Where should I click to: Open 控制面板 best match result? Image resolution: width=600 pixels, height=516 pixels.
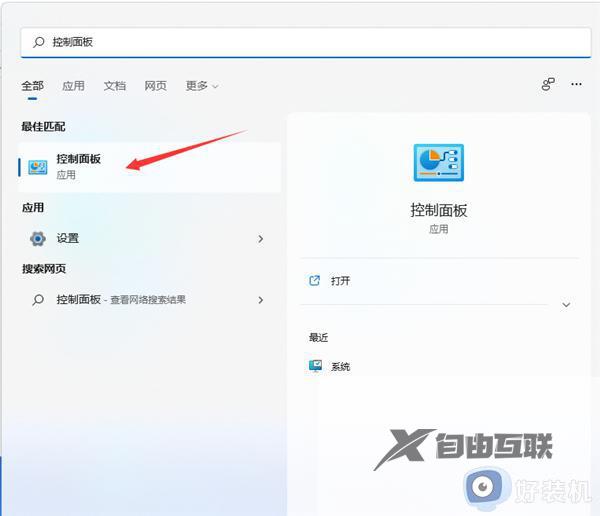[x=149, y=167]
